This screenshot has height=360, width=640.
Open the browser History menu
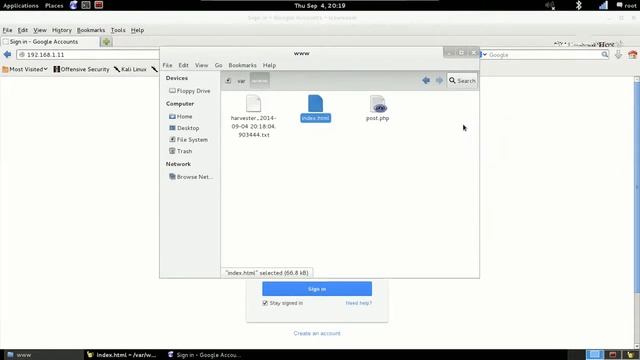(x=62, y=30)
